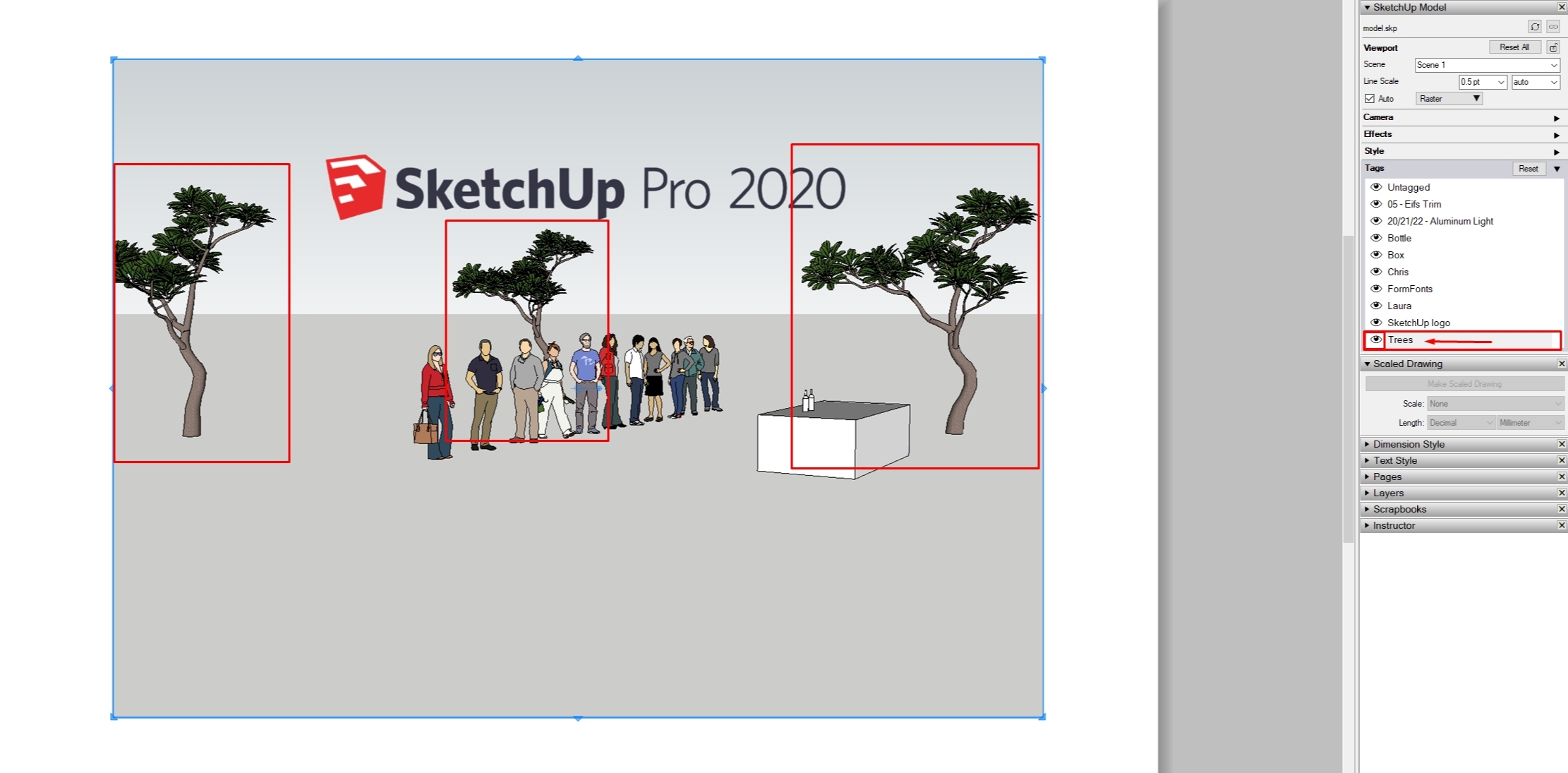Screen dimensions: 1568x773
Task: Close the Layers panel
Action: 1562,493
